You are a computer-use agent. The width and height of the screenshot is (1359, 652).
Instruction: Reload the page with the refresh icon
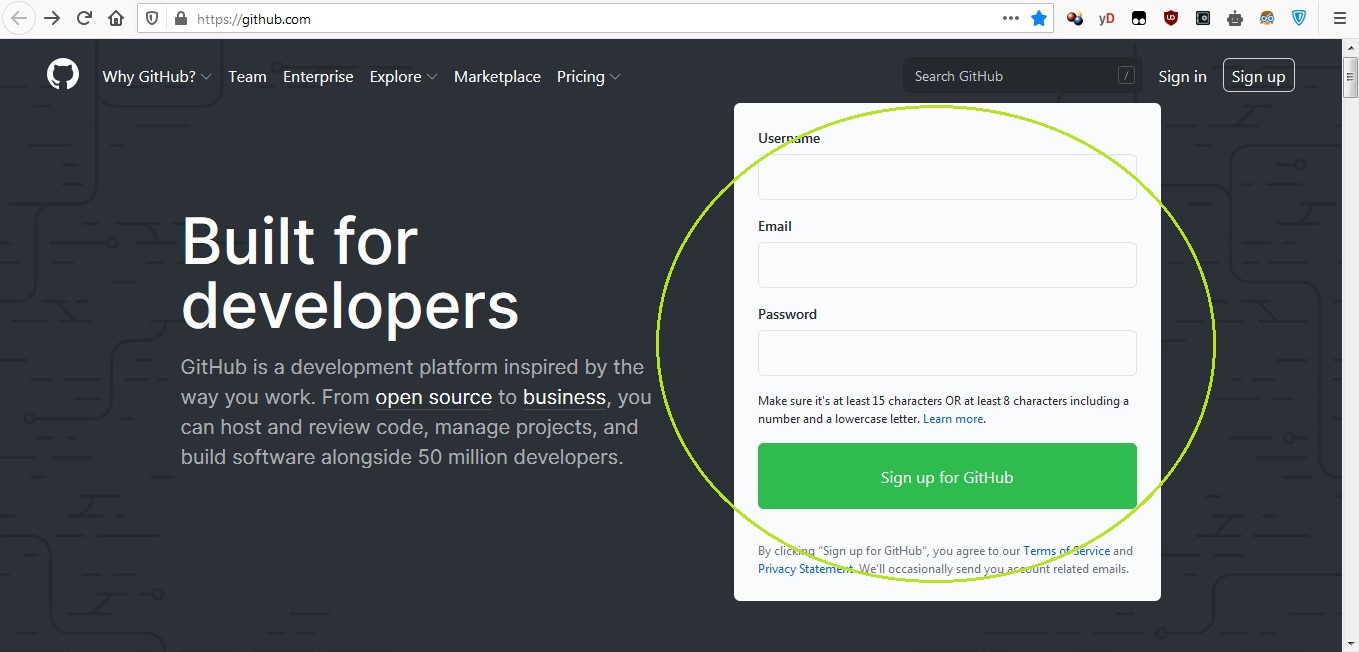click(84, 18)
